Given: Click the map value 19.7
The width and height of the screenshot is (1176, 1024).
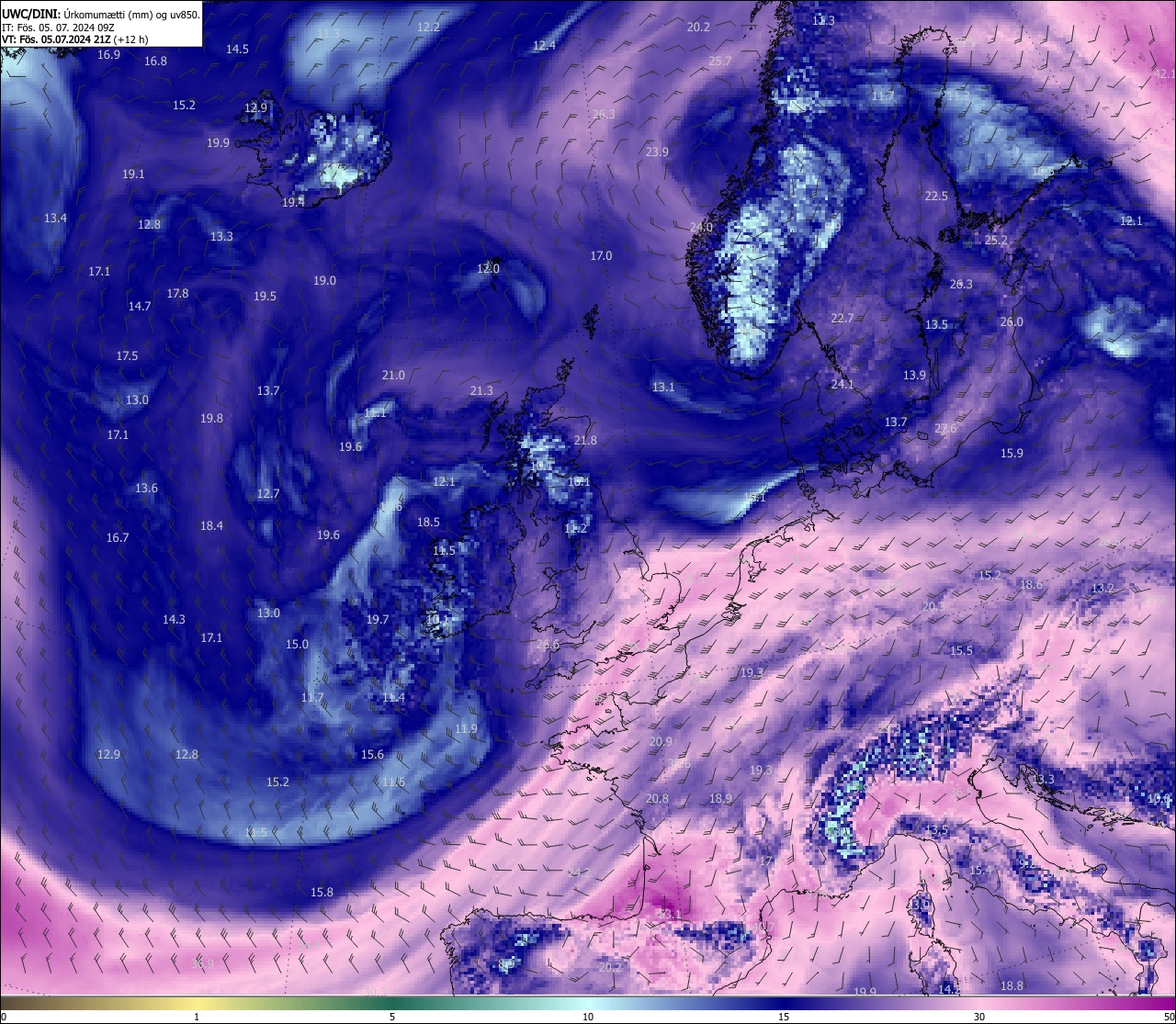Looking at the screenshot, I should [378, 620].
